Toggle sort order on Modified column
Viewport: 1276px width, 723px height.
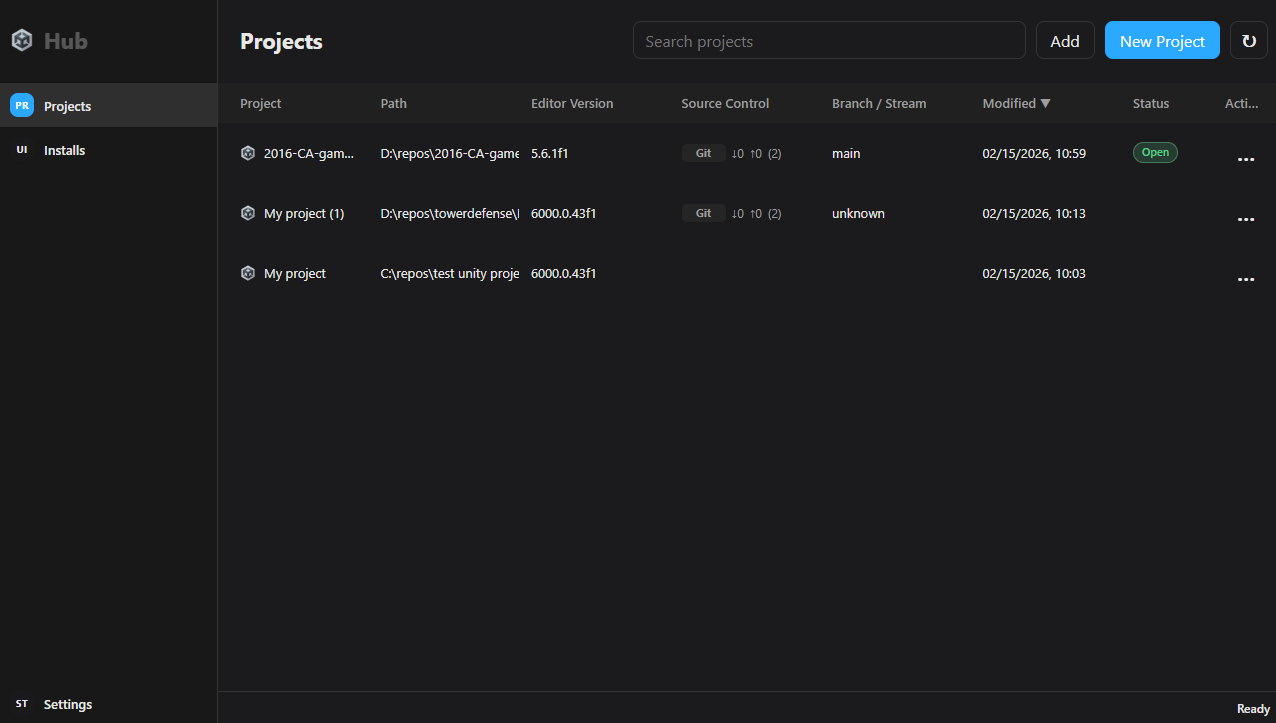tap(1016, 103)
